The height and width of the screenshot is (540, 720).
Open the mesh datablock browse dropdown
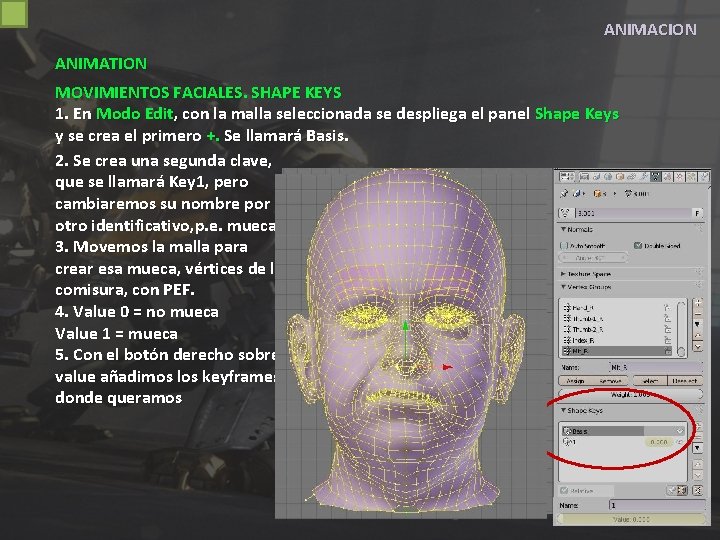[566, 213]
